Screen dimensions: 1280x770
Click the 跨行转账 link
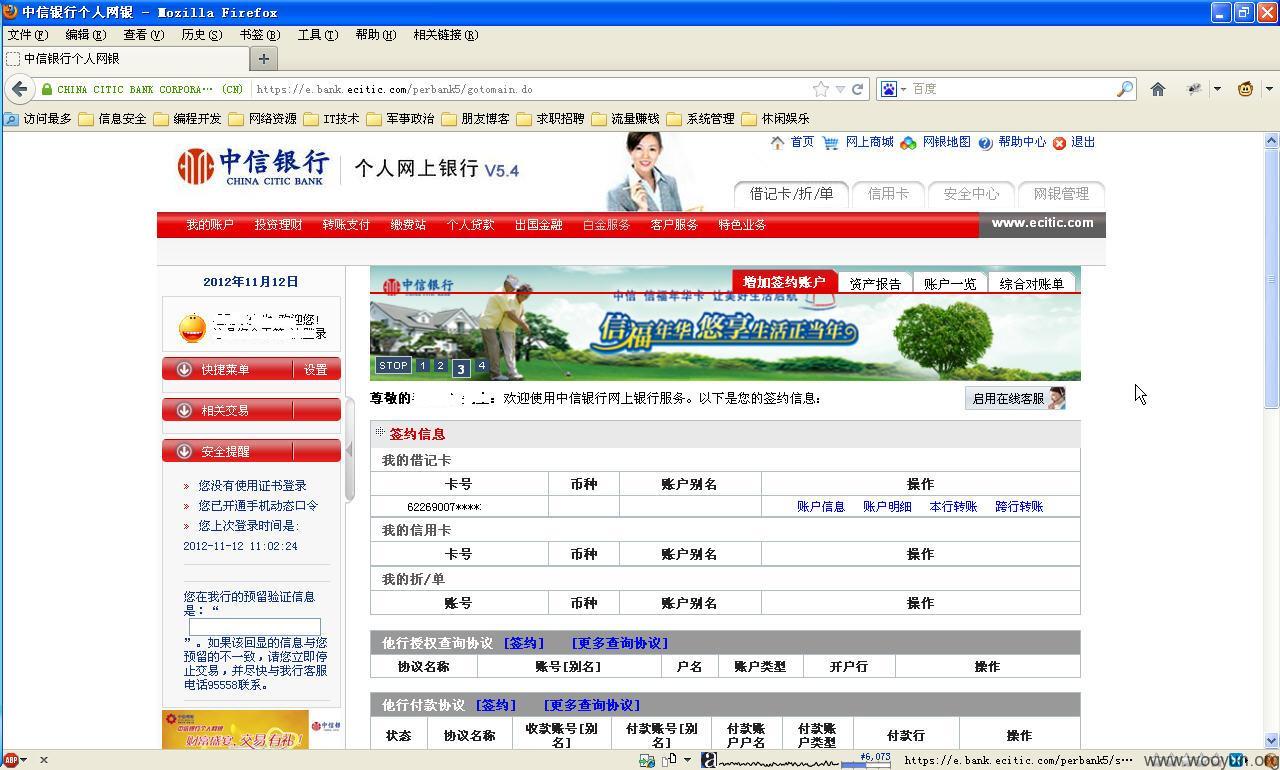pyautogui.click(x=1019, y=507)
